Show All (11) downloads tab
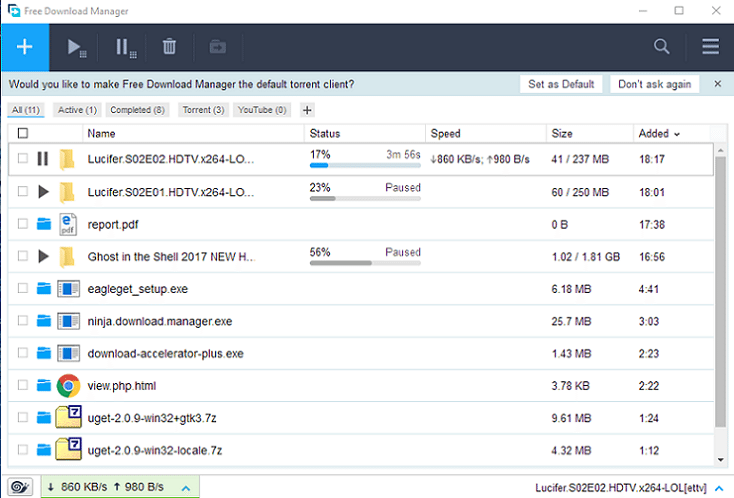 (x=26, y=110)
